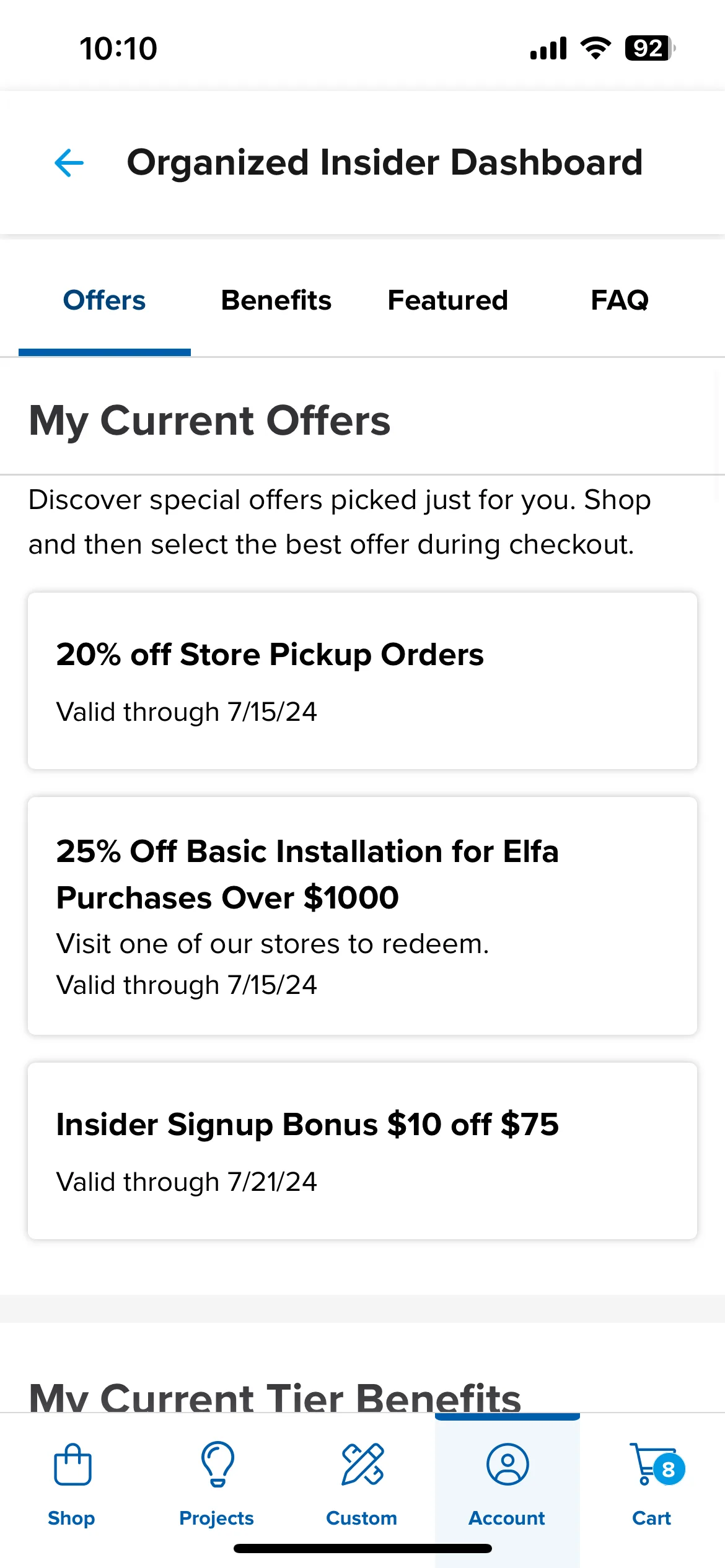Image resolution: width=725 pixels, height=1568 pixels.
Task: Tap the My Current Tier Benefits heading
Action: 275,1397
